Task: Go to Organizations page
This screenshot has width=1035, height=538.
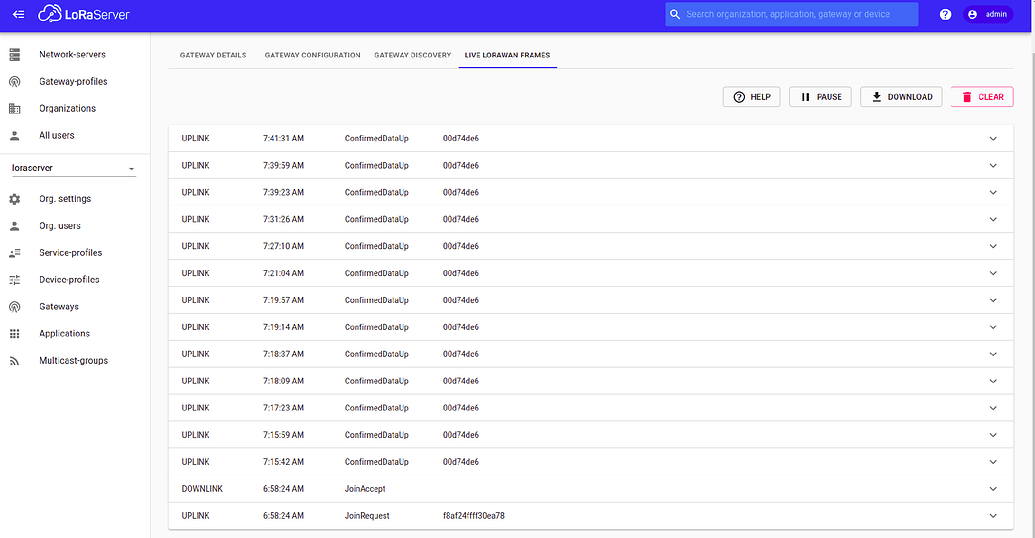Action: 67,108
